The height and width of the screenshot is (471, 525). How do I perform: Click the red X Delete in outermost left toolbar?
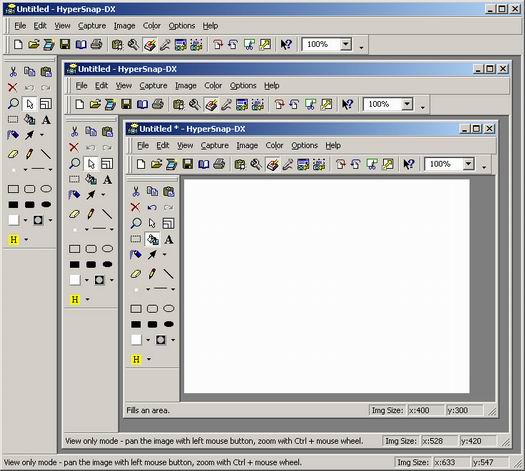[13, 87]
